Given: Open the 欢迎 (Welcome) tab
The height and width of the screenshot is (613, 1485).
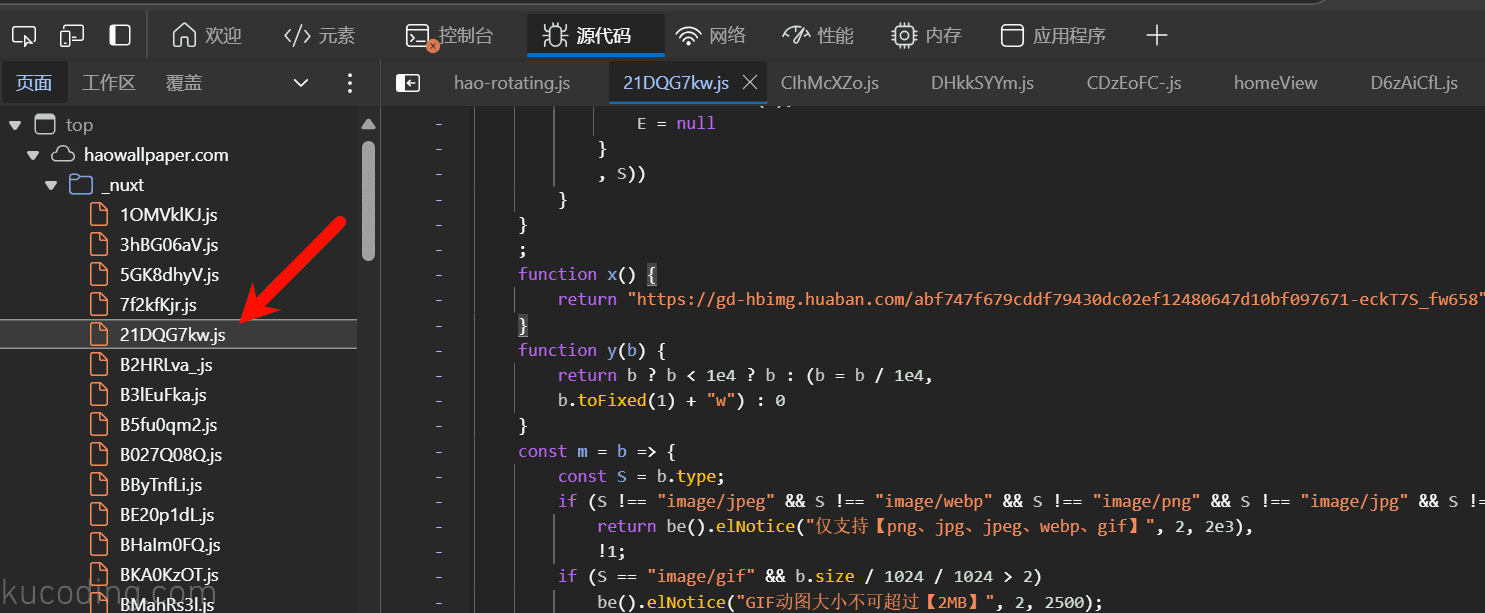Looking at the screenshot, I should pyautogui.click(x=207, y=36).
